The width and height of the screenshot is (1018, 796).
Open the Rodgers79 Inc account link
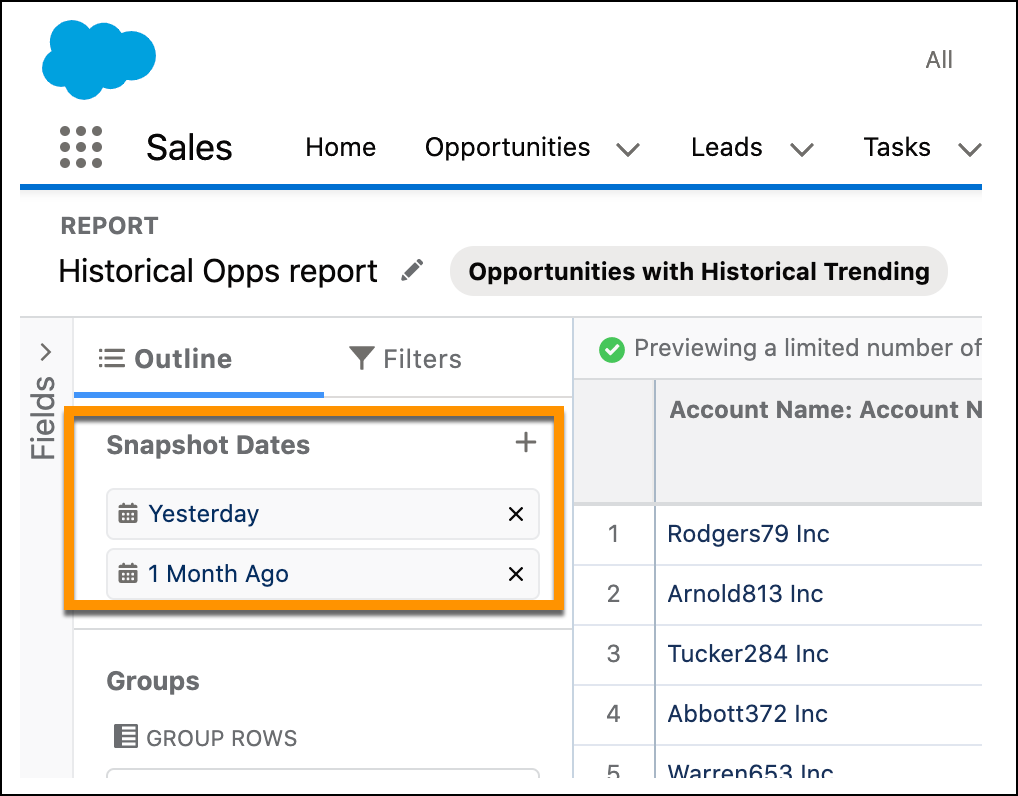coord(748,534)
